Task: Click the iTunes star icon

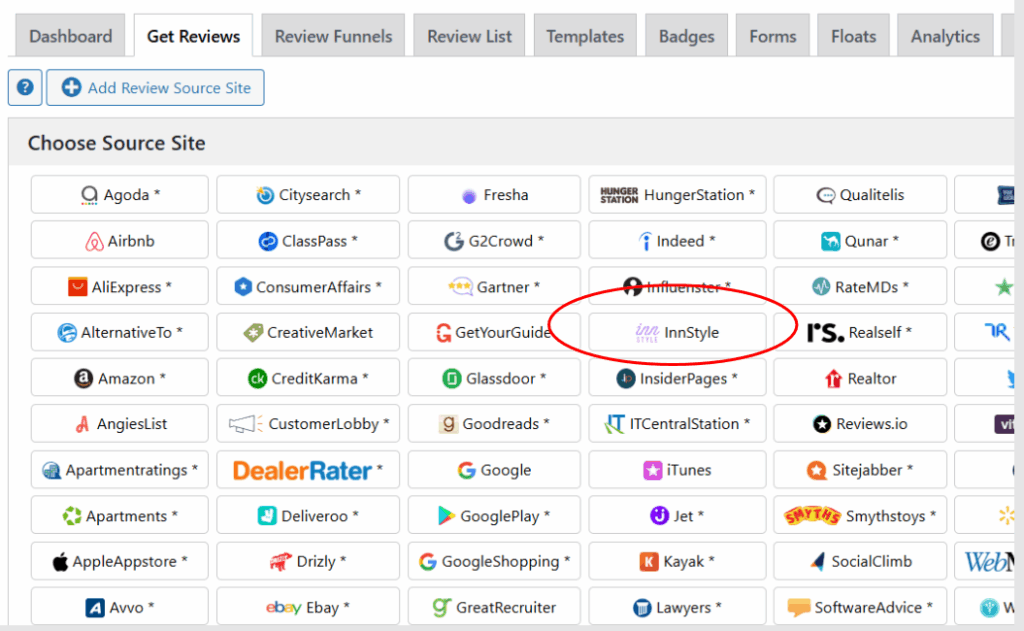Action: pos(653,470)
